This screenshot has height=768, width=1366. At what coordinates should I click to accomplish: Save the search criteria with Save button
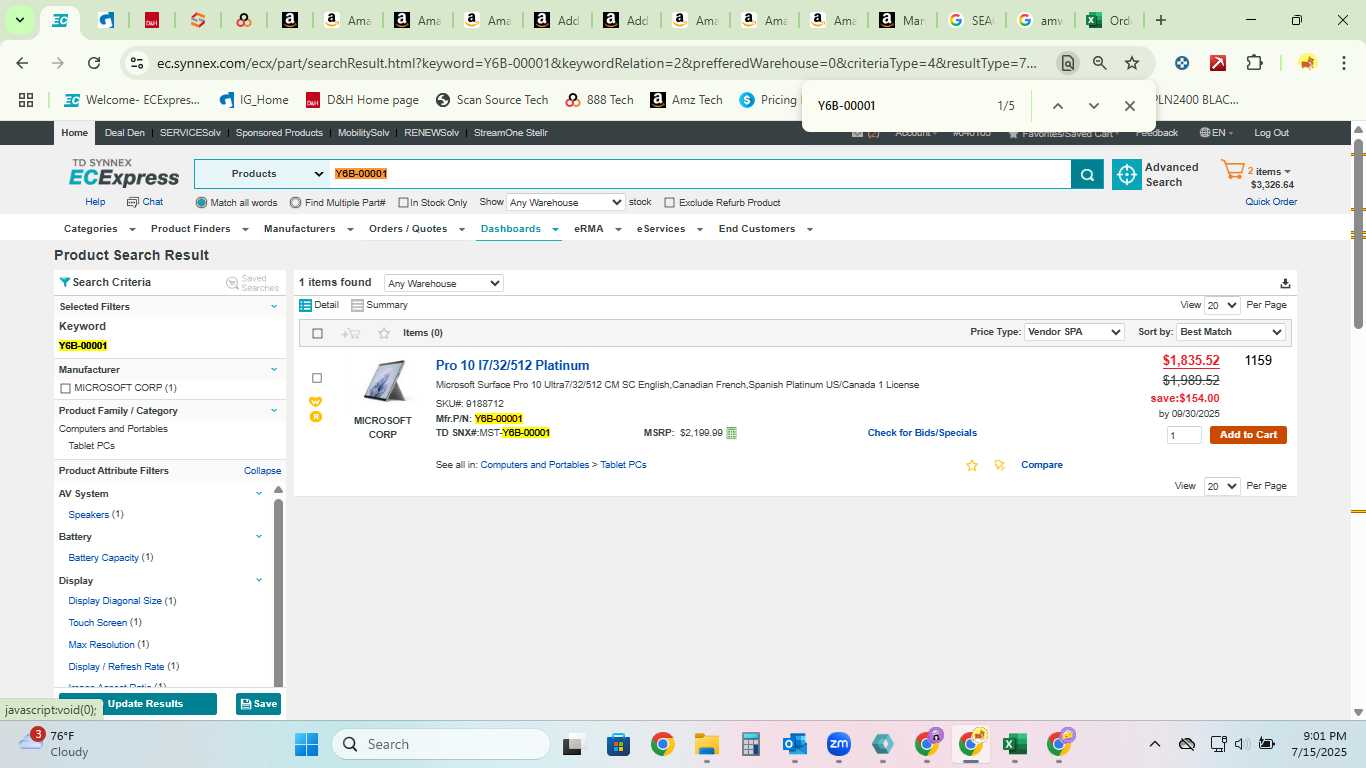click(258, 704)
